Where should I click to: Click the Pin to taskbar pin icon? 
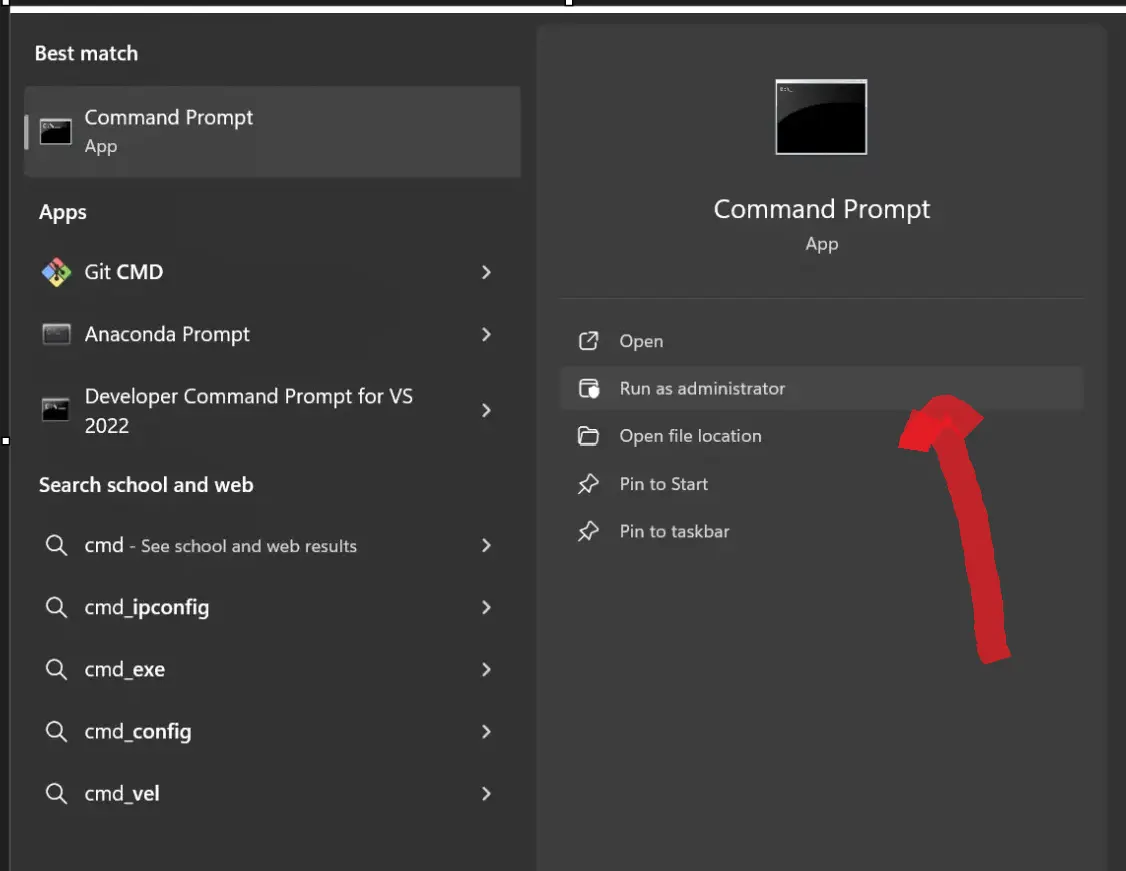pos(588,531)
